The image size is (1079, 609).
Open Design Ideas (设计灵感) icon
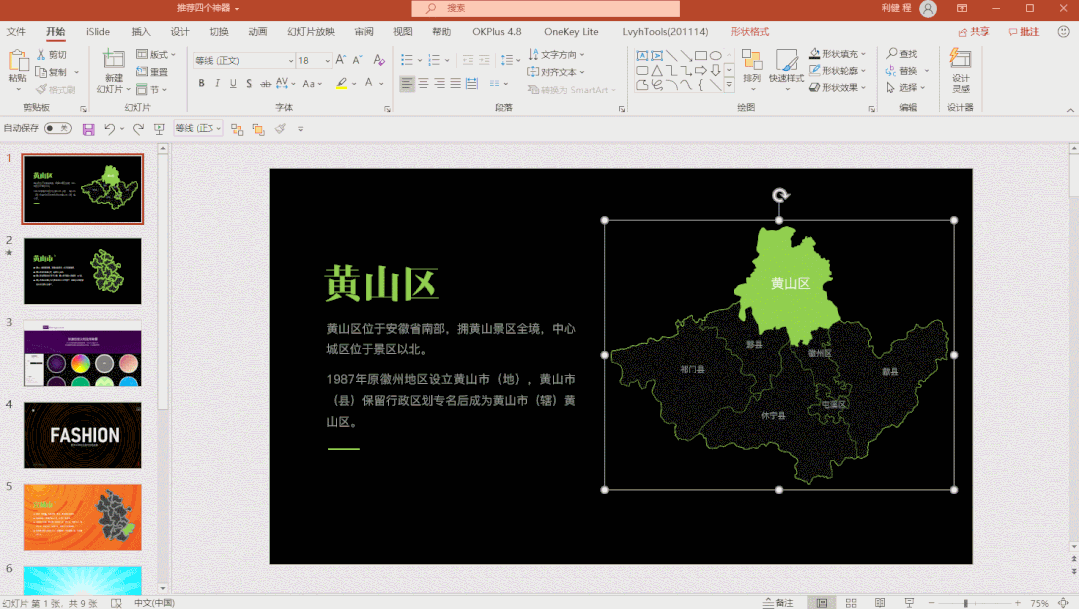[961, 71]
